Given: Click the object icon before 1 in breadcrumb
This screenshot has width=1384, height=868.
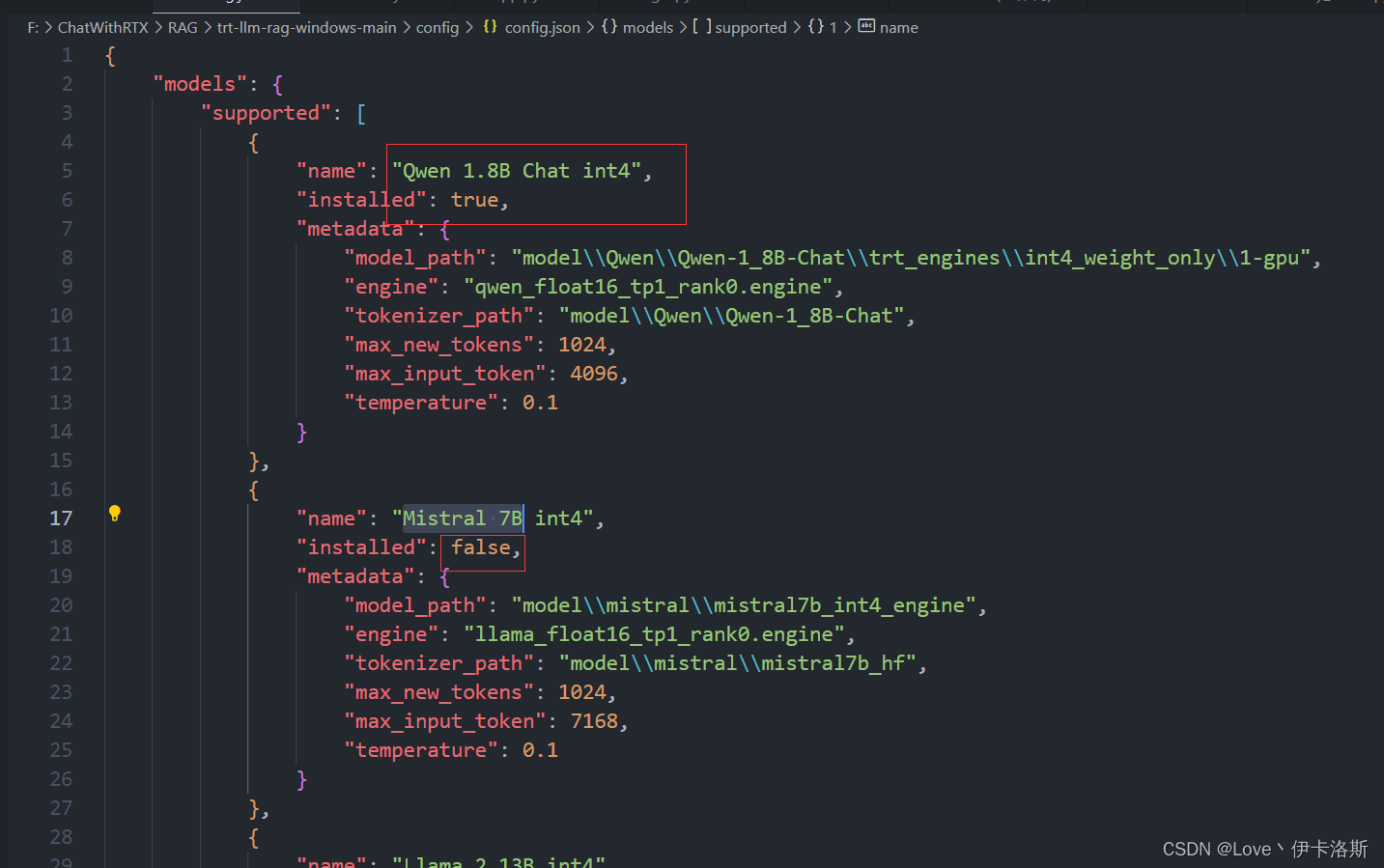Looking at the screenshot, I should pyautogui.click(x=816, y=27).
